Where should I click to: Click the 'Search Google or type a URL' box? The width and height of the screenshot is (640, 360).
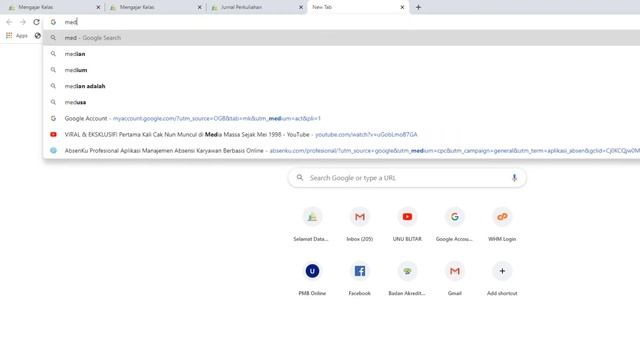point(407,178)
